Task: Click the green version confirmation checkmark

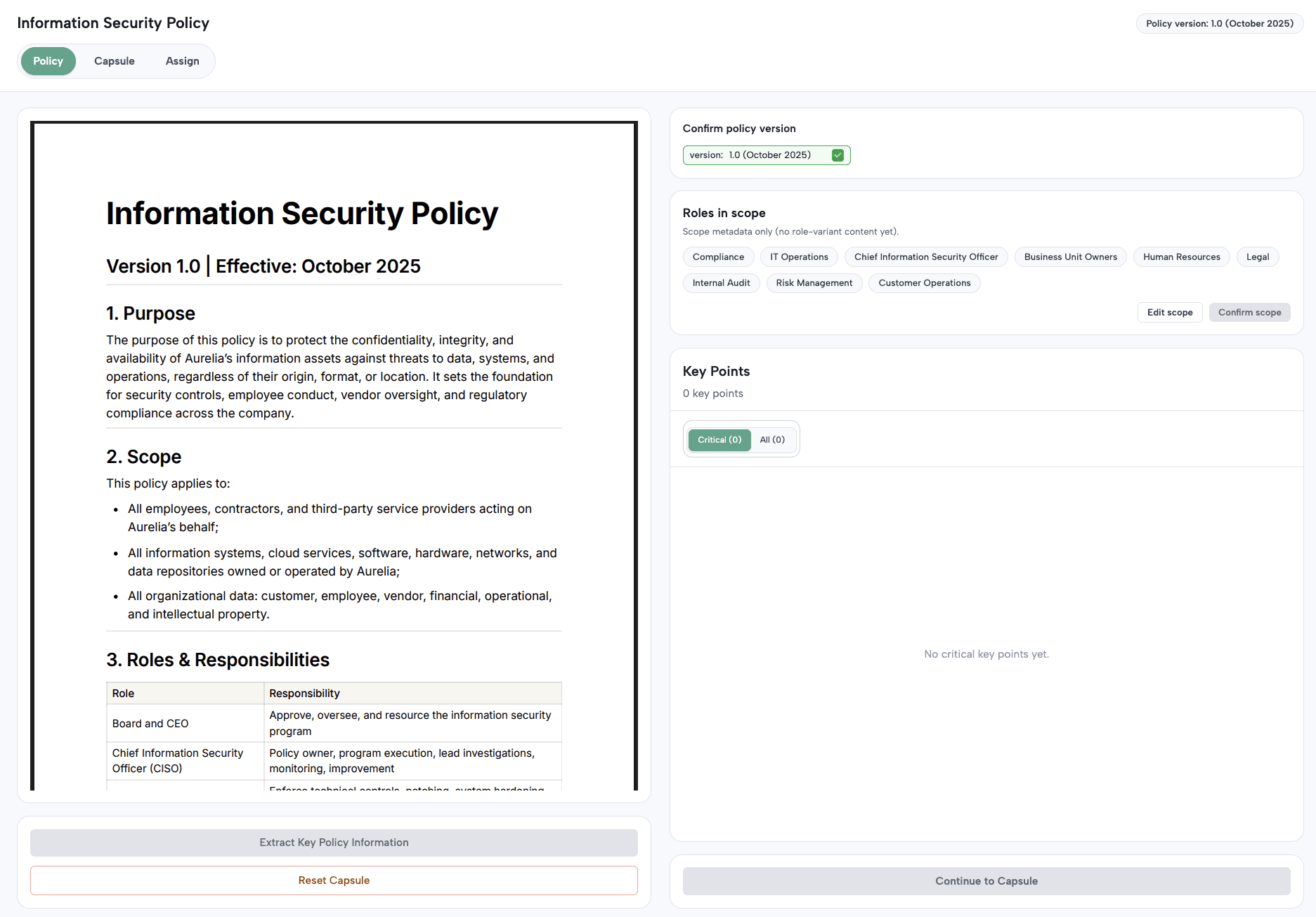Action: coord(838,155)
